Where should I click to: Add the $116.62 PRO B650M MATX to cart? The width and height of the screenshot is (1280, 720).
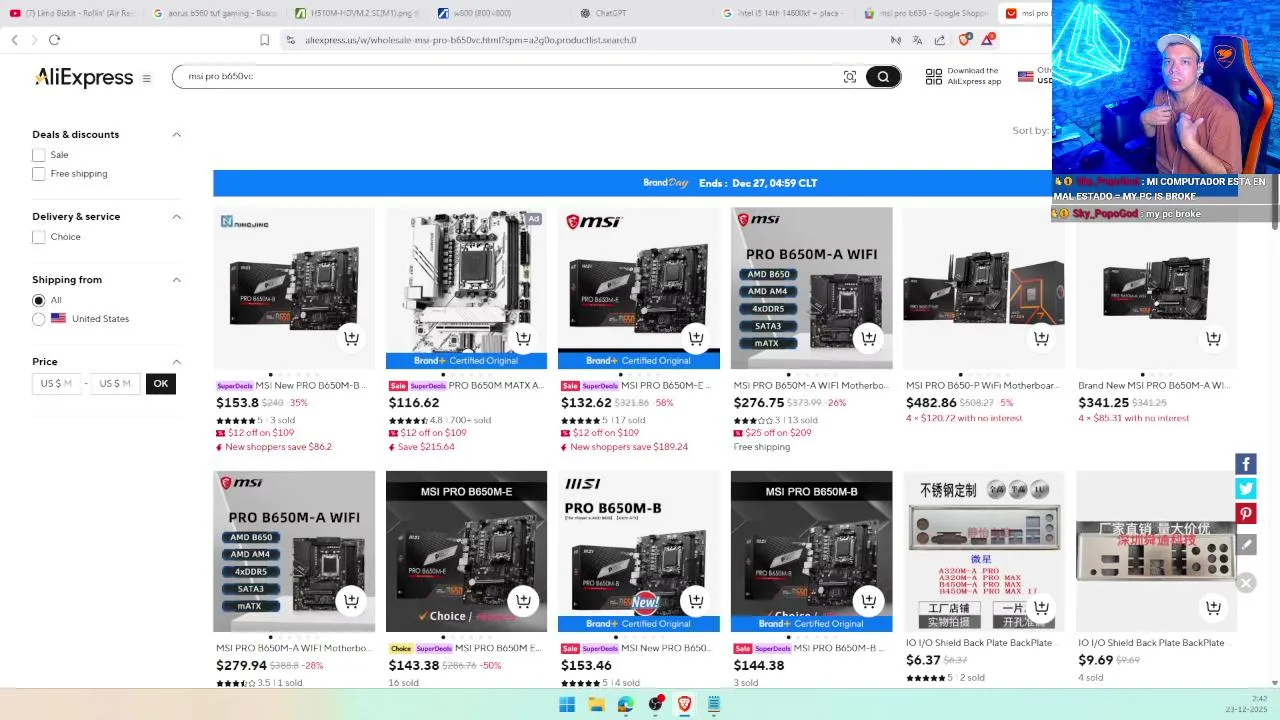pyautogui.click(x=523, y=338)
